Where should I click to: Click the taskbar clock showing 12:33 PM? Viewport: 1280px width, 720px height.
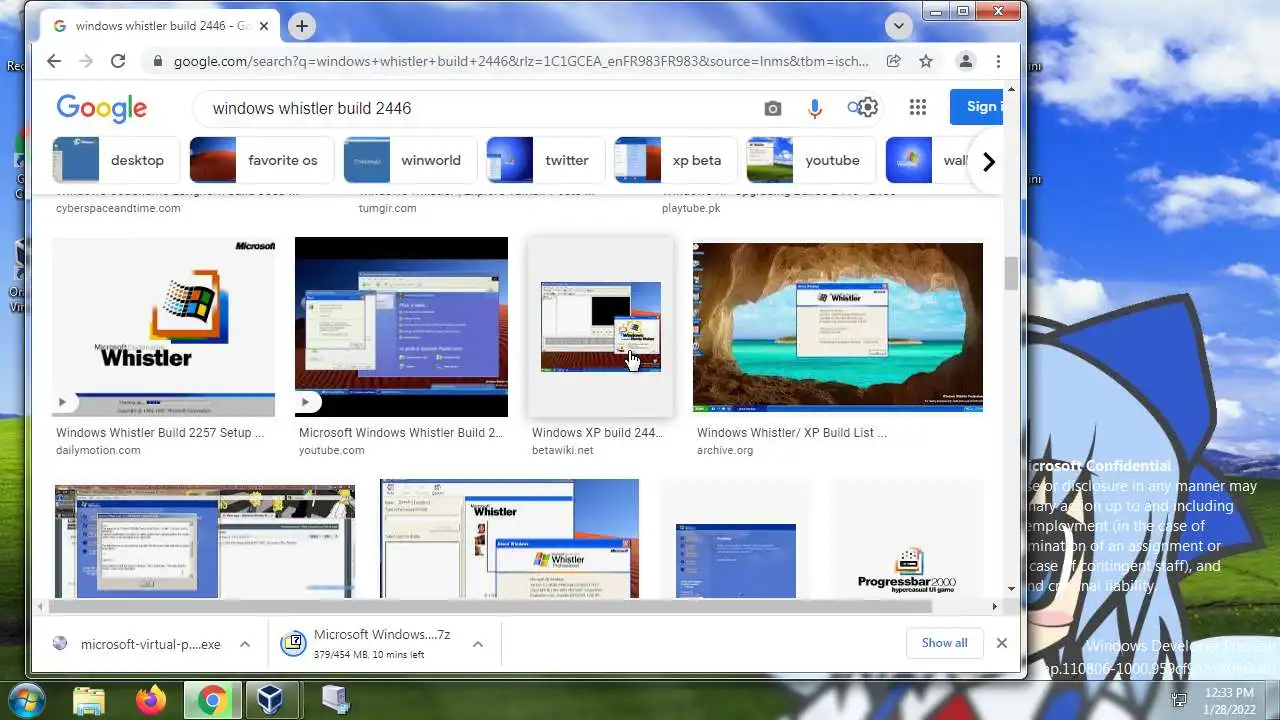click(1230, 700)
